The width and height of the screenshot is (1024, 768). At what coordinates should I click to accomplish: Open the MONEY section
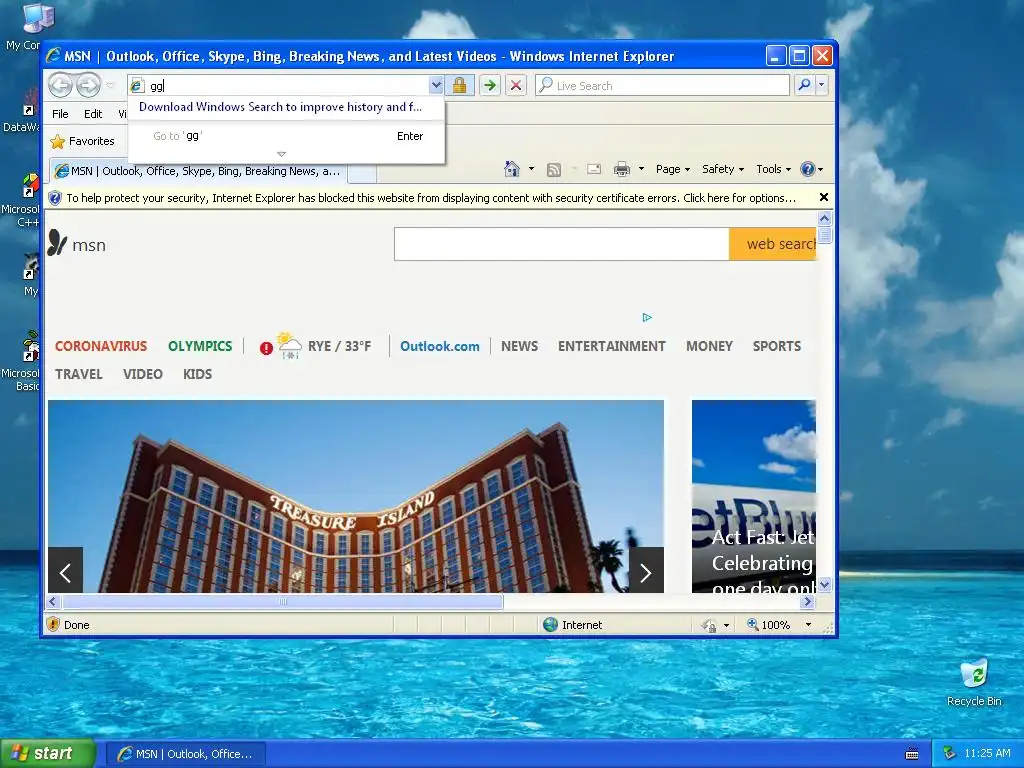pyautogui.click(x=709, y=346)
